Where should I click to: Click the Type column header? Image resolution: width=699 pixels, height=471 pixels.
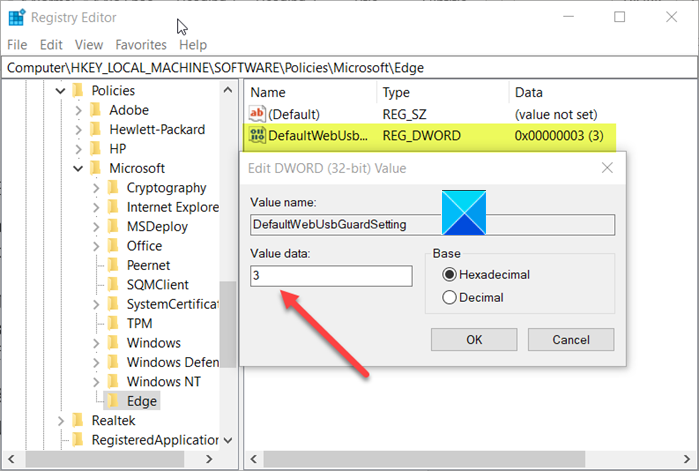click(x=443, y=92)
